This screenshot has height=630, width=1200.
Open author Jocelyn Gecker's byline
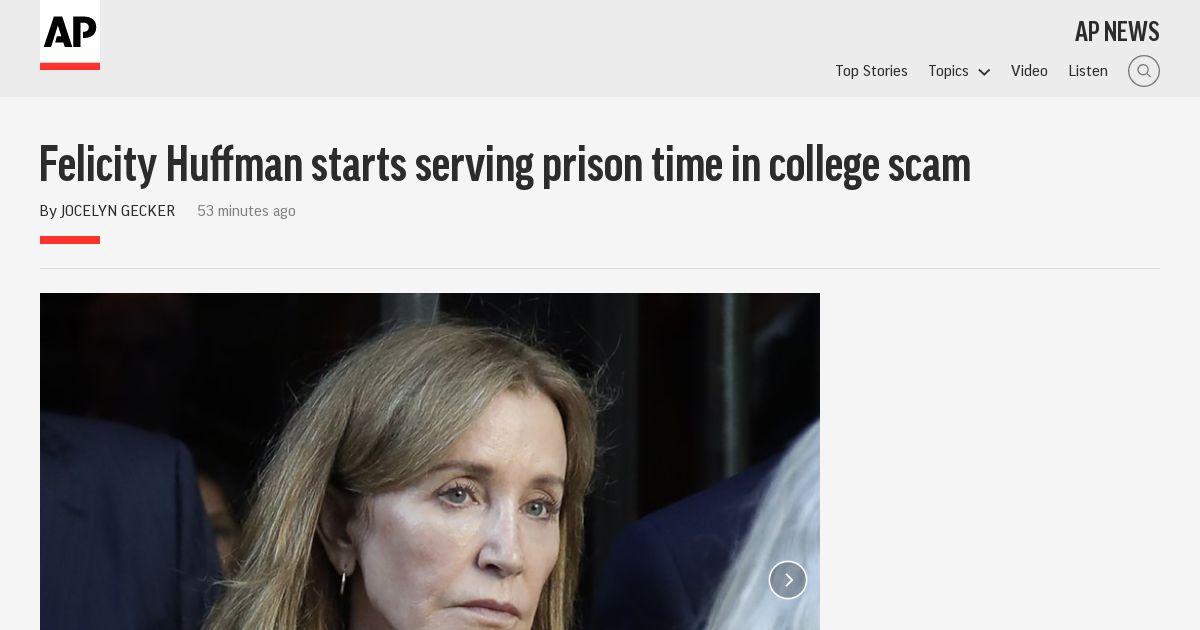[118, 211]
